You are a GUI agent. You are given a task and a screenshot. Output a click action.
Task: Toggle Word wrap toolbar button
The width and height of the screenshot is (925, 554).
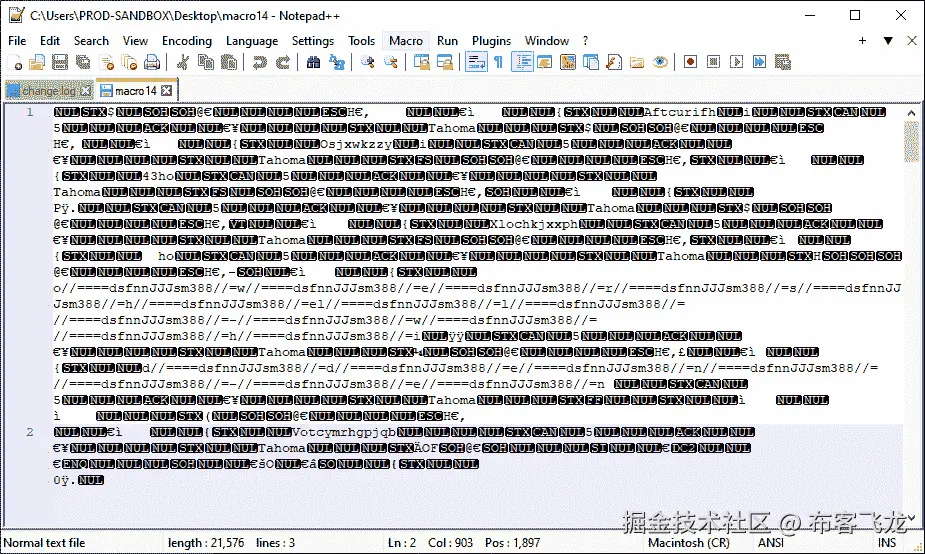click(476, 62)
